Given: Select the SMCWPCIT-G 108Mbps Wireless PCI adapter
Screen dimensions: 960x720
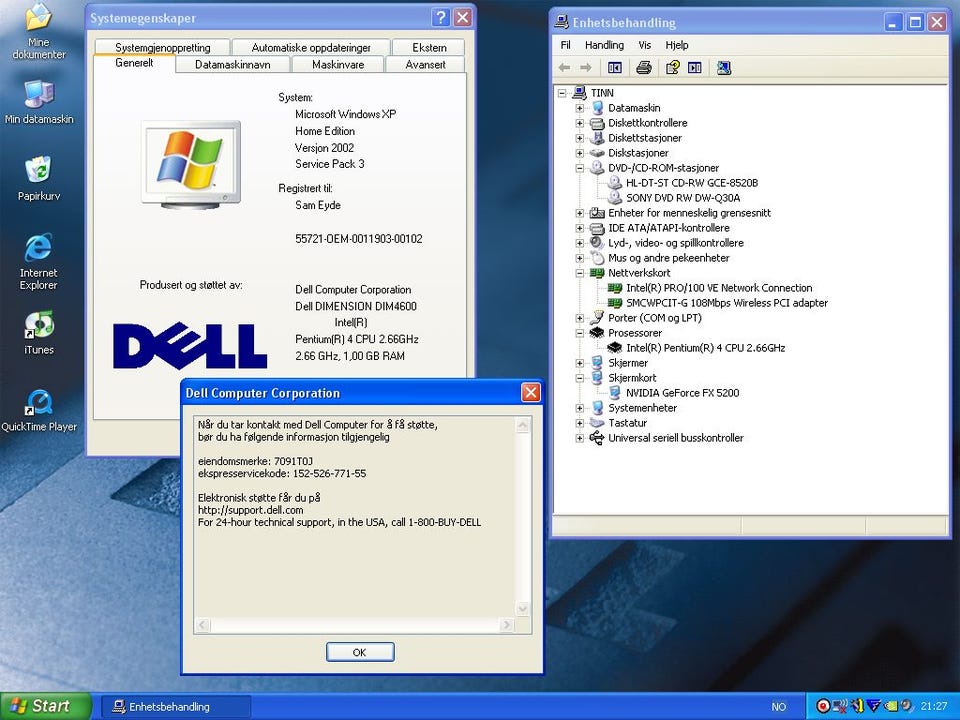Looking at the screenshot, I should point(727,303).
